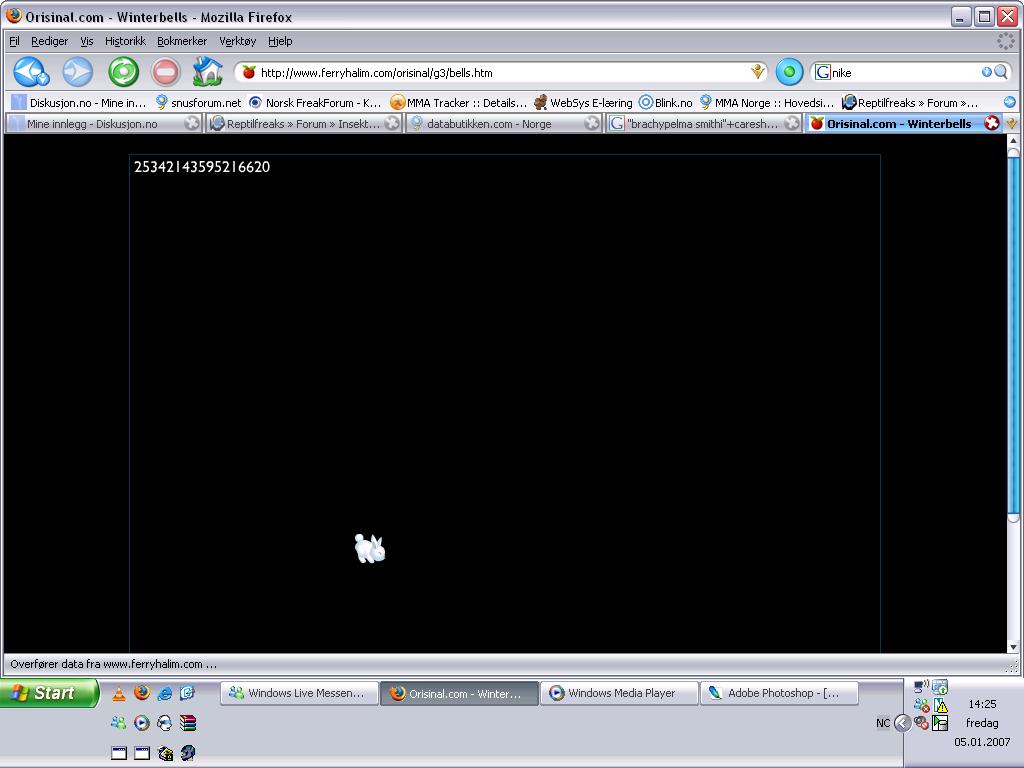Open the Rediger menu

pyautogui.click(x=50, y=41)
